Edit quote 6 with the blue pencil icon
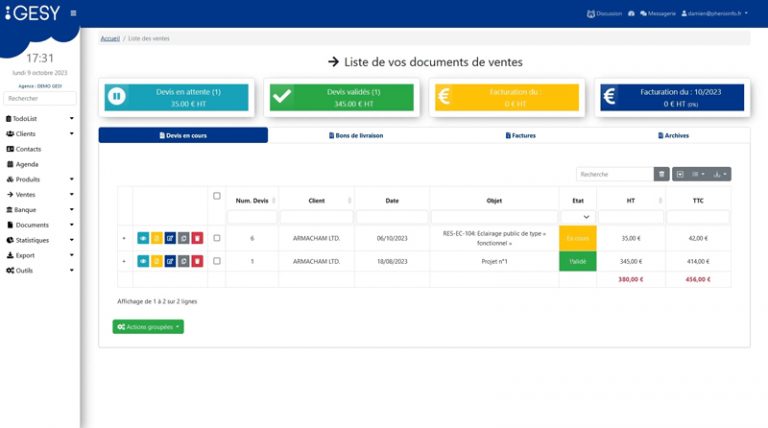 tap(169, 238)
